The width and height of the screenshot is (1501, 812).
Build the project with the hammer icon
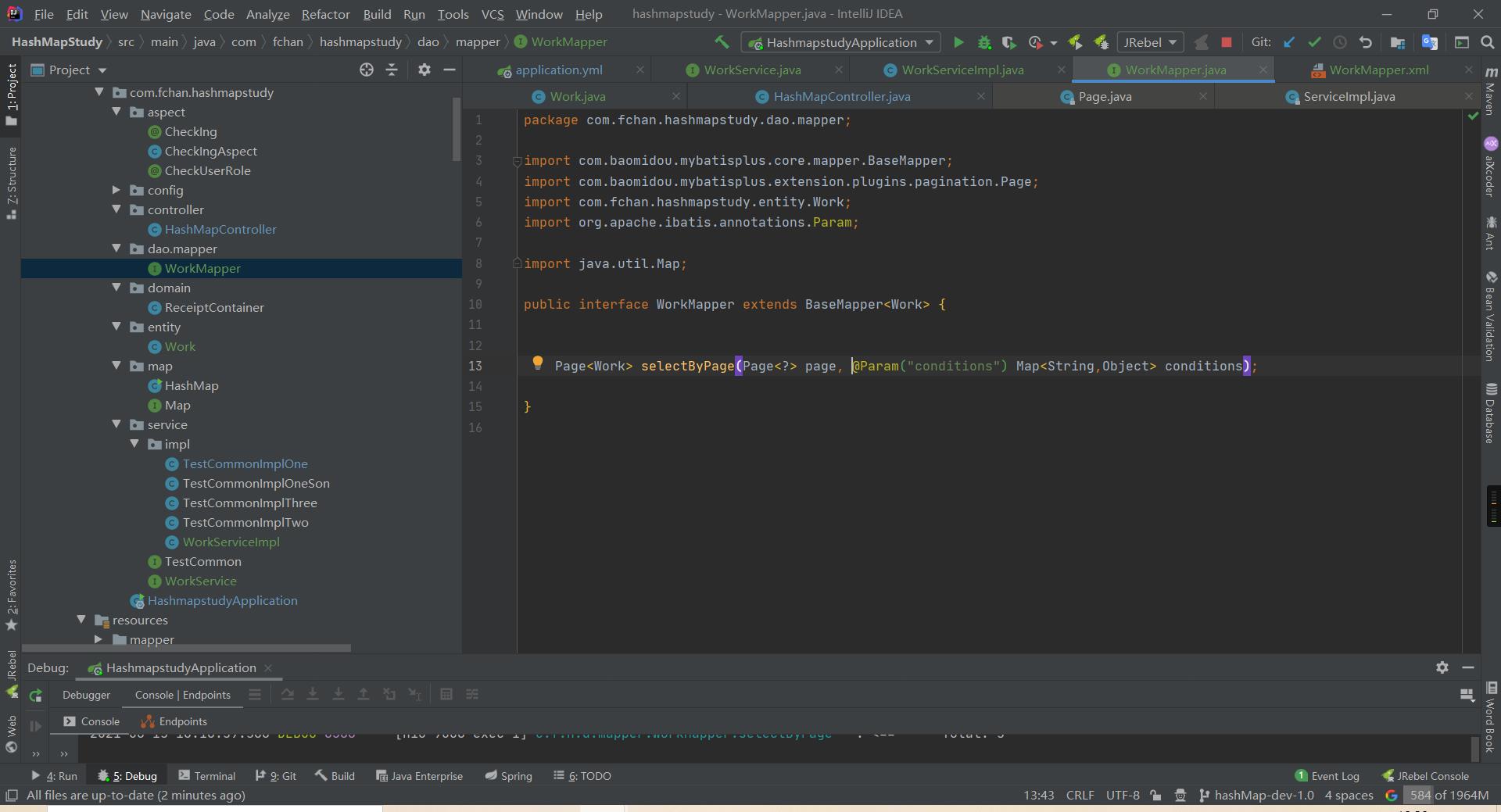[722, 42]
